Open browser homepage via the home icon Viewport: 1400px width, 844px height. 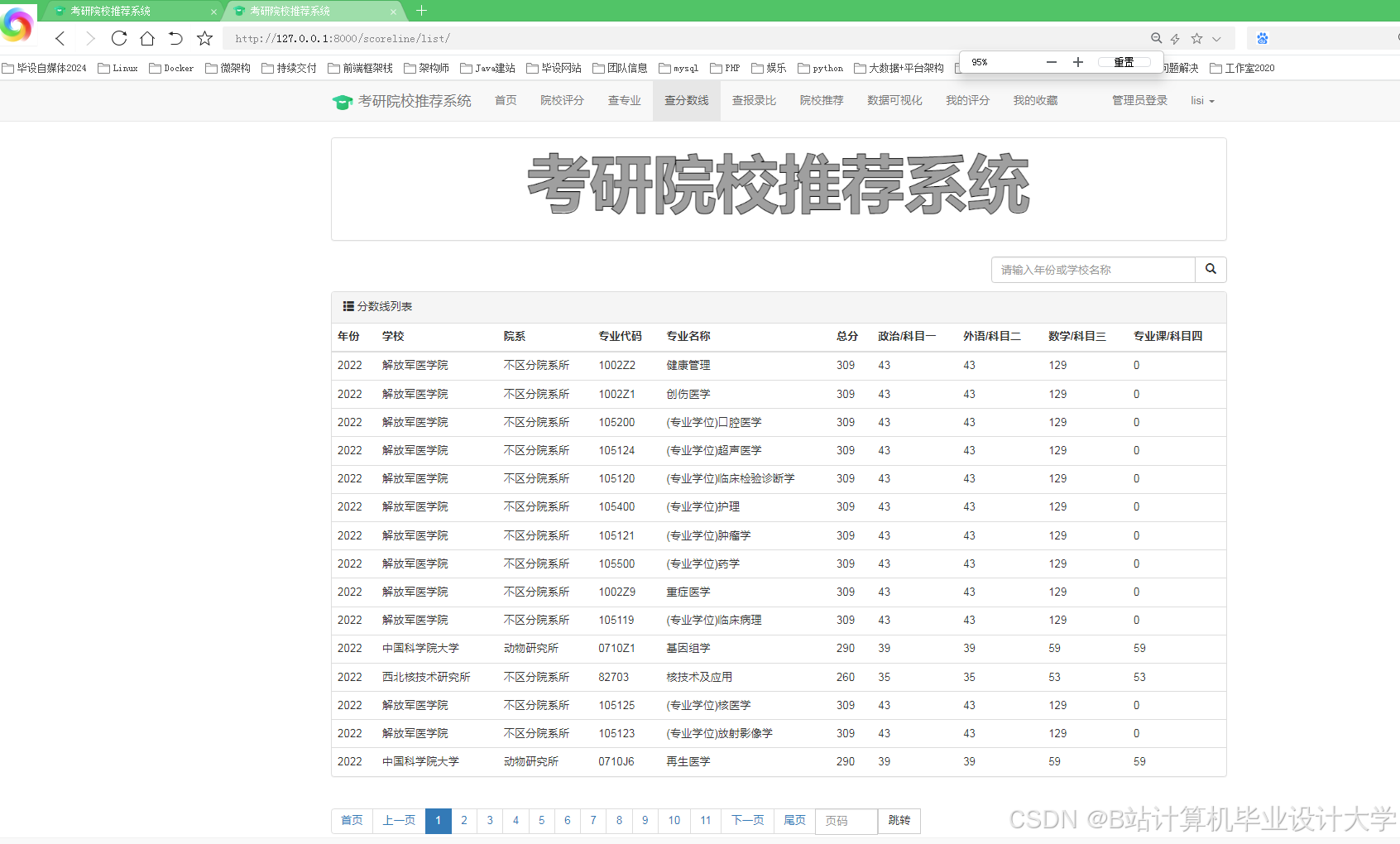coord(147,38)
